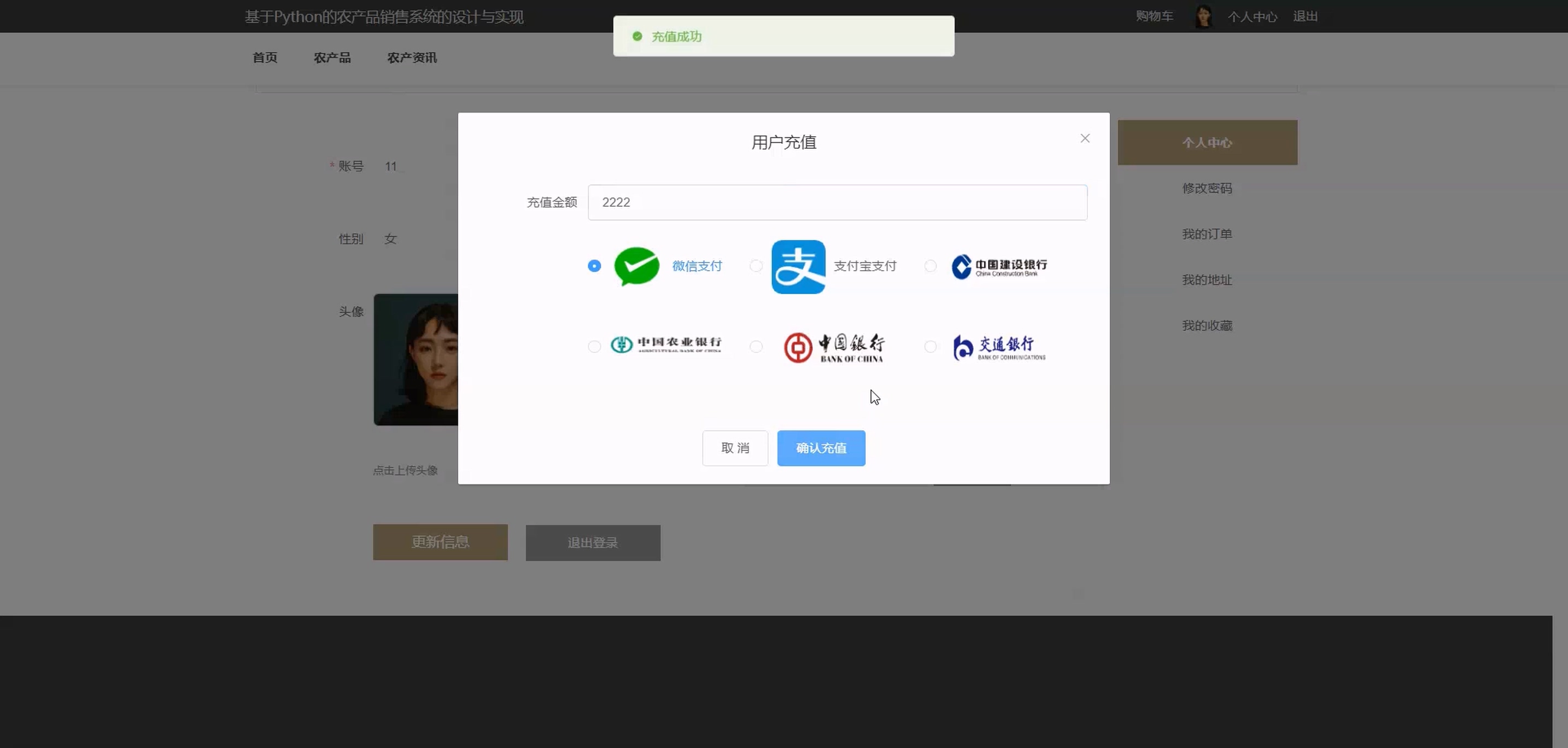This screenshot has width=1568, height=748.
Task: Open 购物车 in the top bar
Action: tap(1154, 16)
